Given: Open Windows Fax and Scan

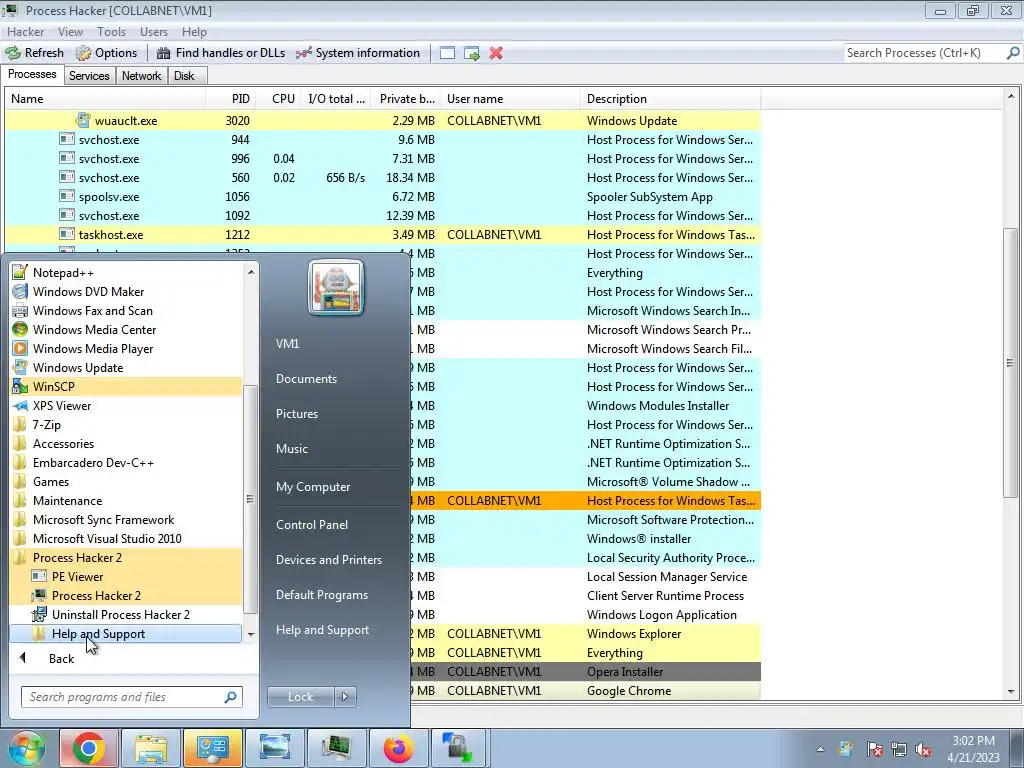Looking at the screenshot, I should 127,310.
